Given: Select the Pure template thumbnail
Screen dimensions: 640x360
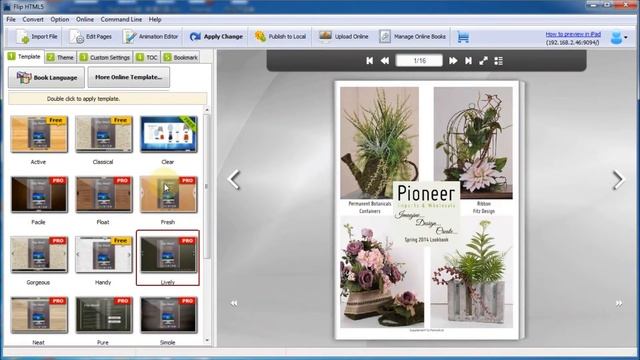Looking at the screenshot, I should pos(104,315).
